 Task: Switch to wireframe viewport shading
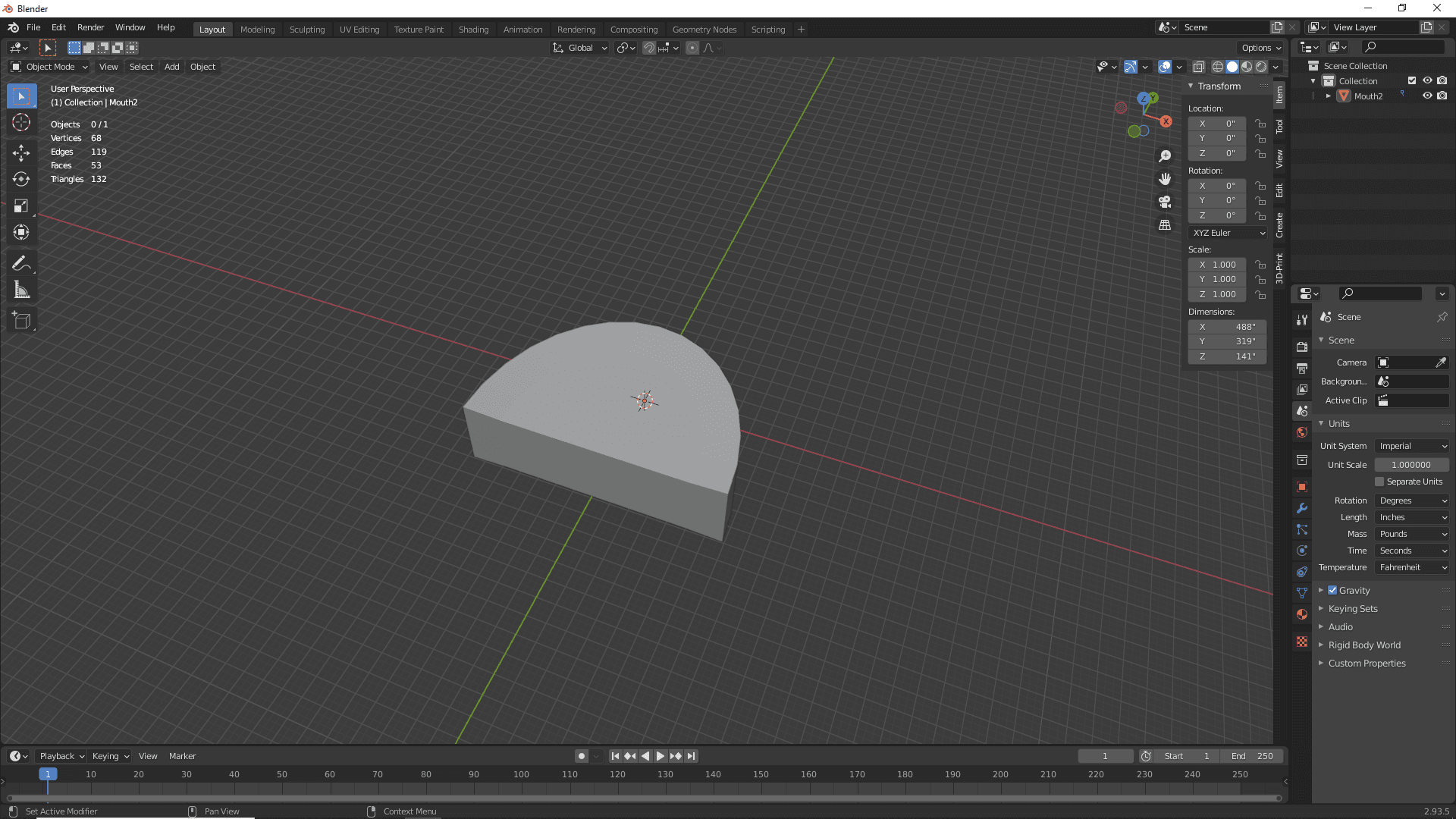point(1217,67)
